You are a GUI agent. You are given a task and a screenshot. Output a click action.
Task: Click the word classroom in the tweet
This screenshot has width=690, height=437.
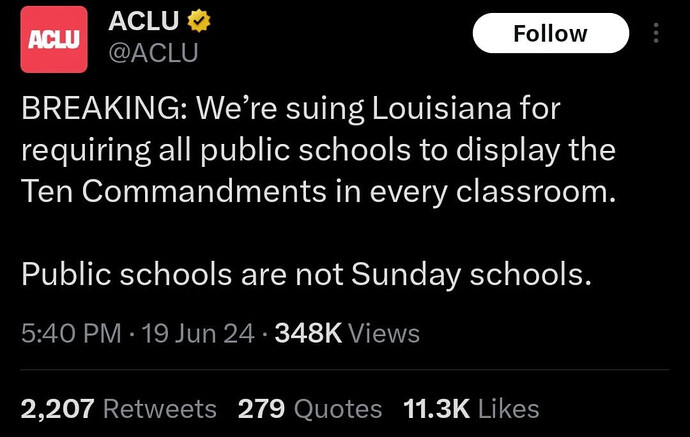(537, 190)
